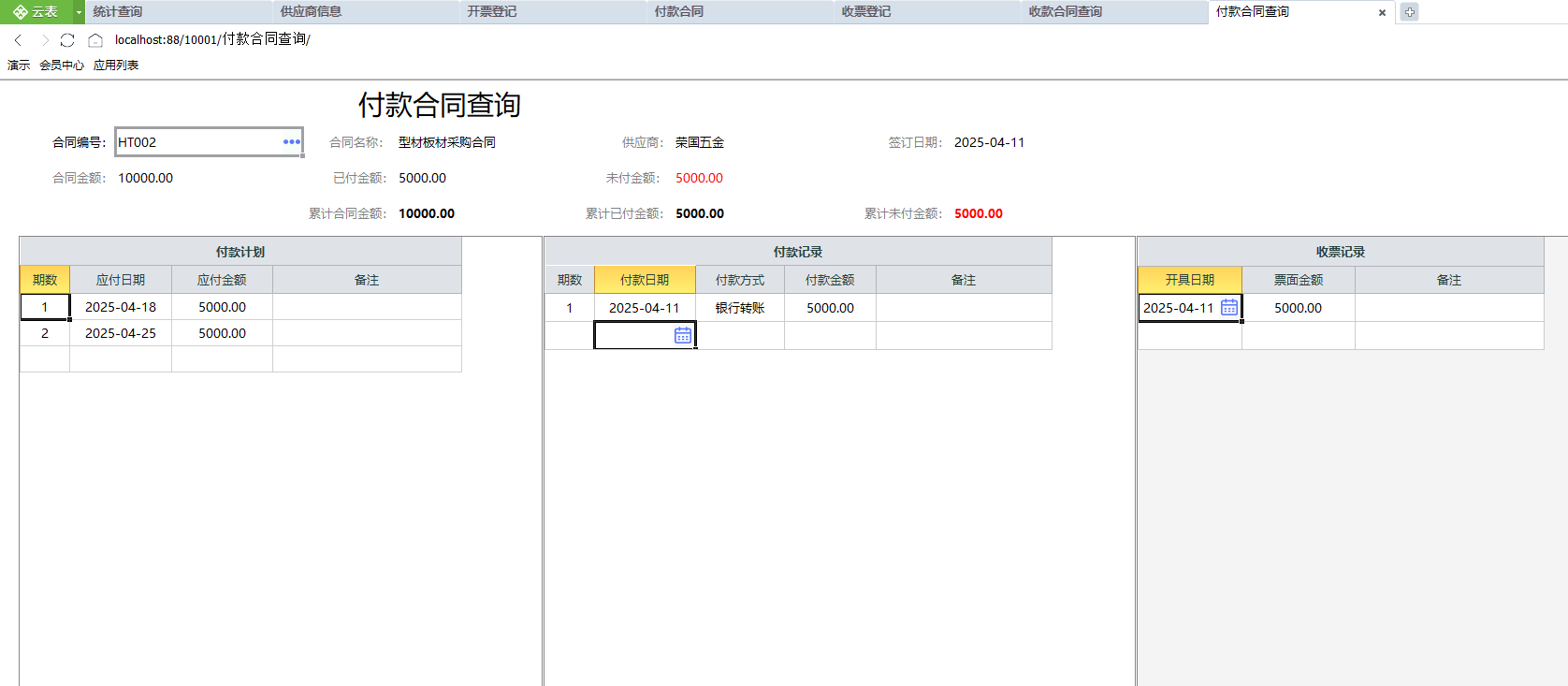Click the supplier name 荣国五金
The image size is (1568, 686).
(x=700, y=142)
